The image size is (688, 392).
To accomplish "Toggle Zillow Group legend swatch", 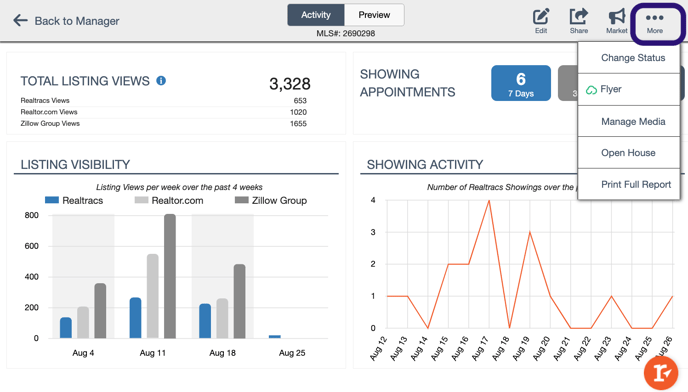I will [242, 200].
